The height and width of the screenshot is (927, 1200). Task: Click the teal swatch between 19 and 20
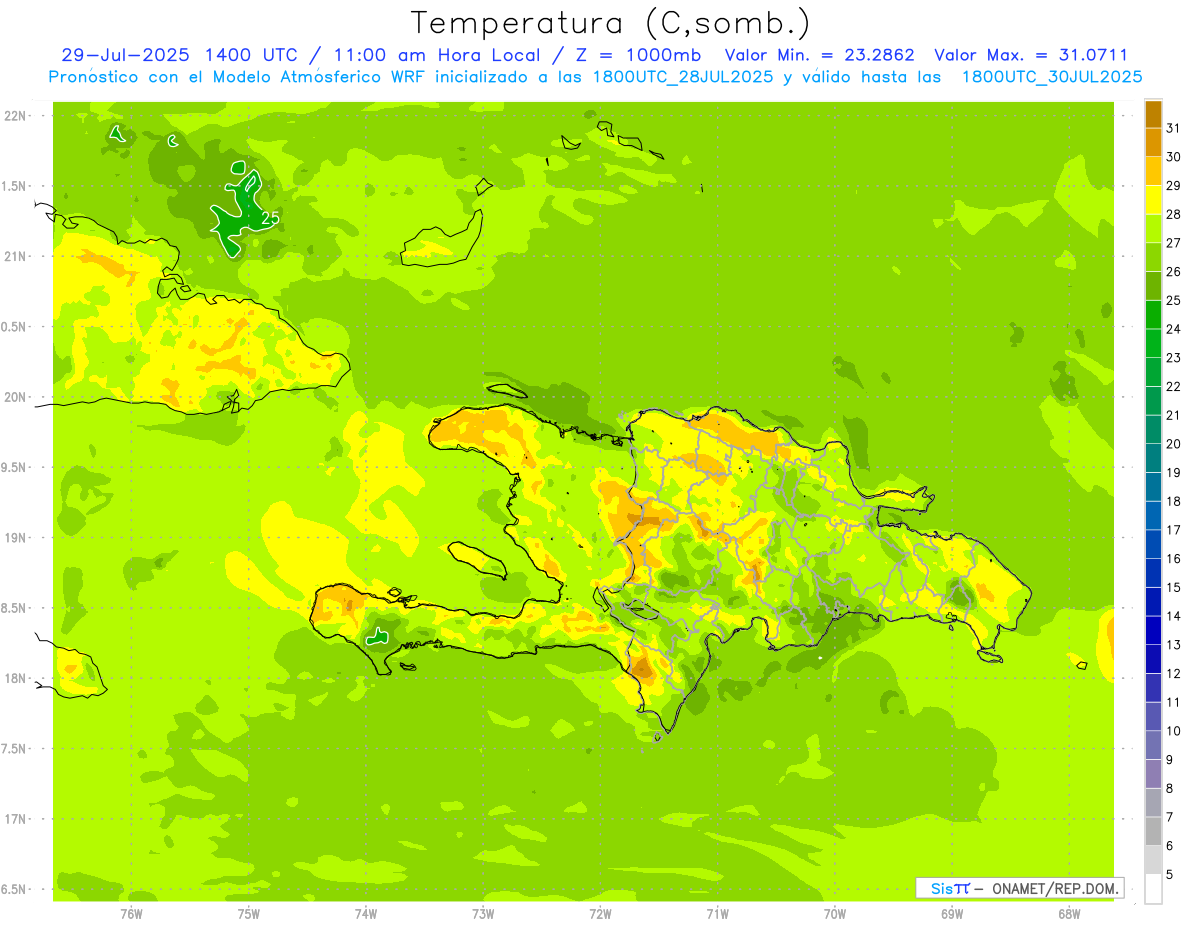1153,458
